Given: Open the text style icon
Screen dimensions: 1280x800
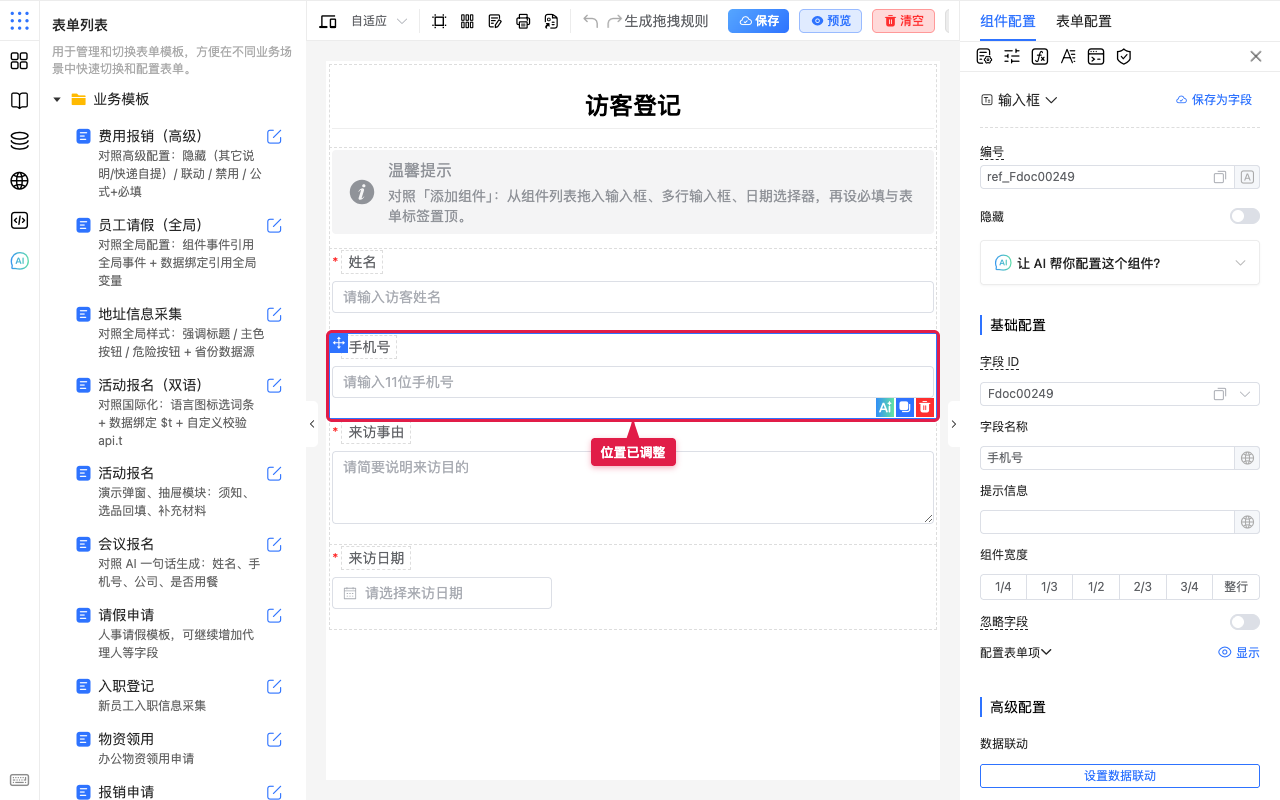Looking at the screenshot, I should pyautogui.click(x=1068, y=56).
